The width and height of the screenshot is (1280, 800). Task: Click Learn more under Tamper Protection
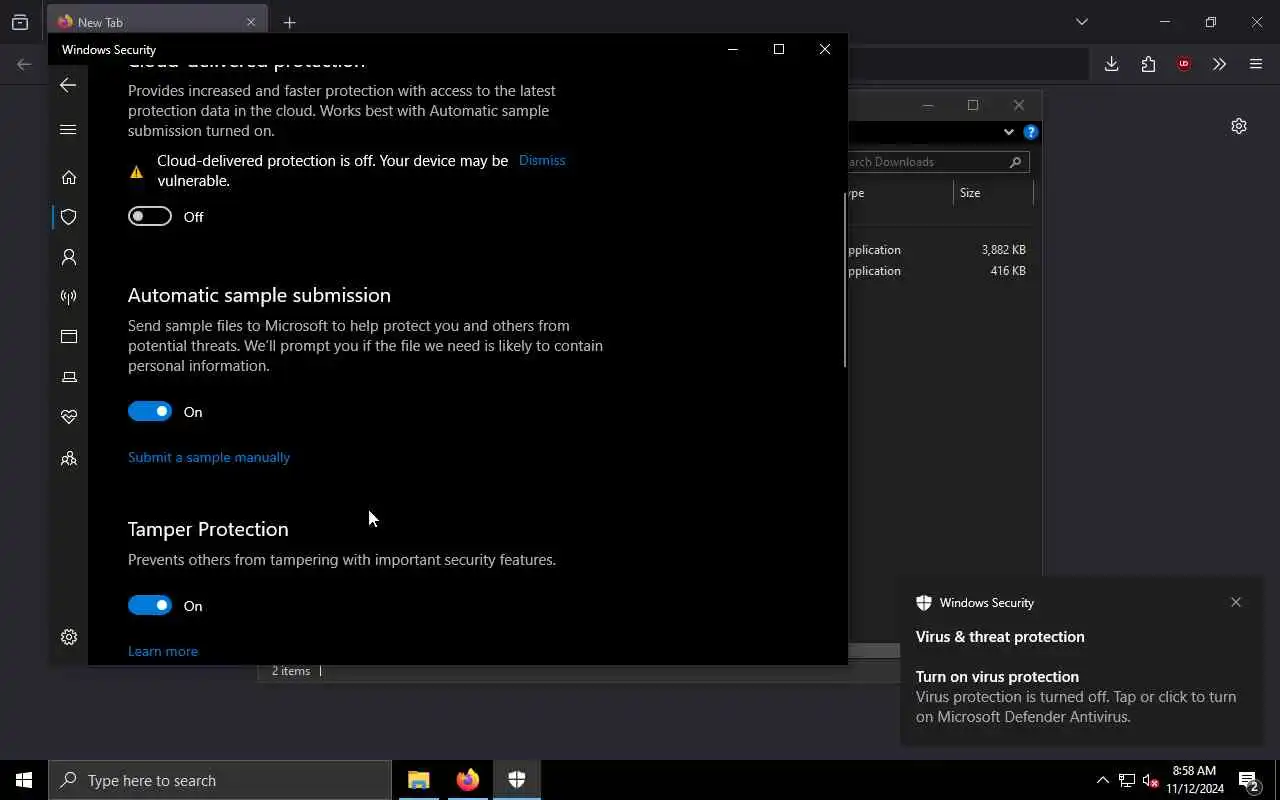163,651
